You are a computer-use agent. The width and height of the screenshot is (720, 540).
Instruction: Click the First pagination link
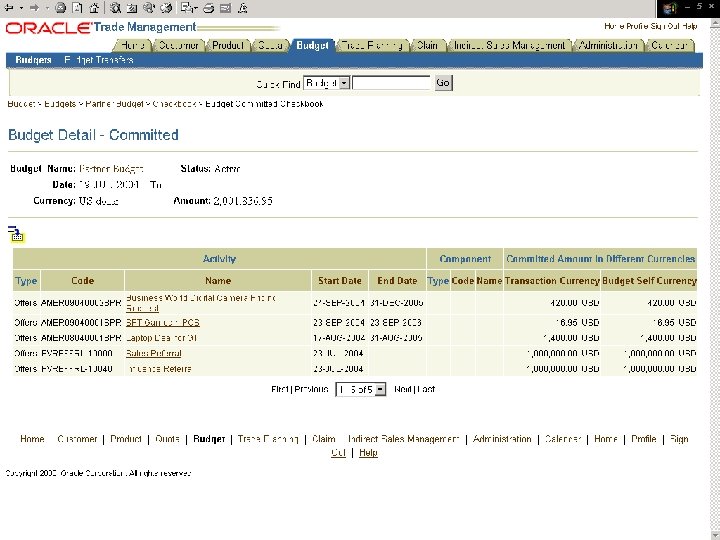click(x=280, y=389)
